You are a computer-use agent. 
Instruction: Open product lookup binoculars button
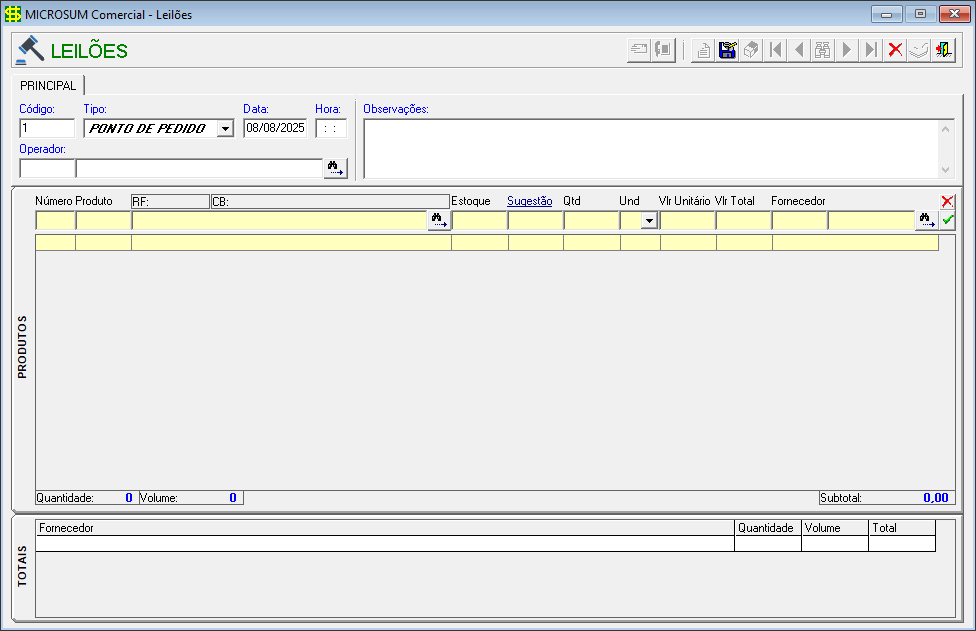pyautogui.click(x=439, y=220)
